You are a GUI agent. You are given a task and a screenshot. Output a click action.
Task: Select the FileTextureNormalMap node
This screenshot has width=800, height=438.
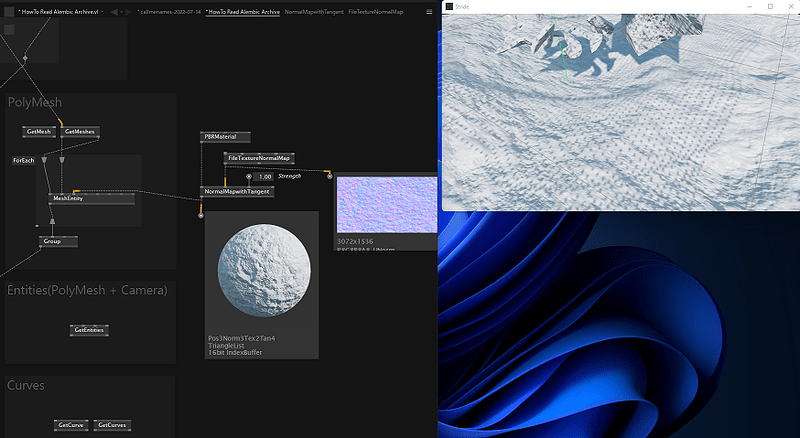[x=259, y=158]
